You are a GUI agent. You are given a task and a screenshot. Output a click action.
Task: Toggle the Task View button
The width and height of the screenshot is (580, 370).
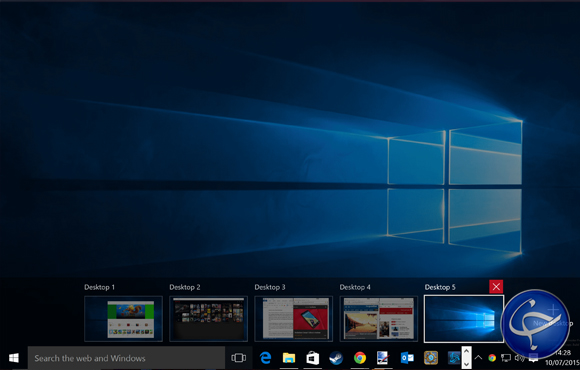(238, 358)
